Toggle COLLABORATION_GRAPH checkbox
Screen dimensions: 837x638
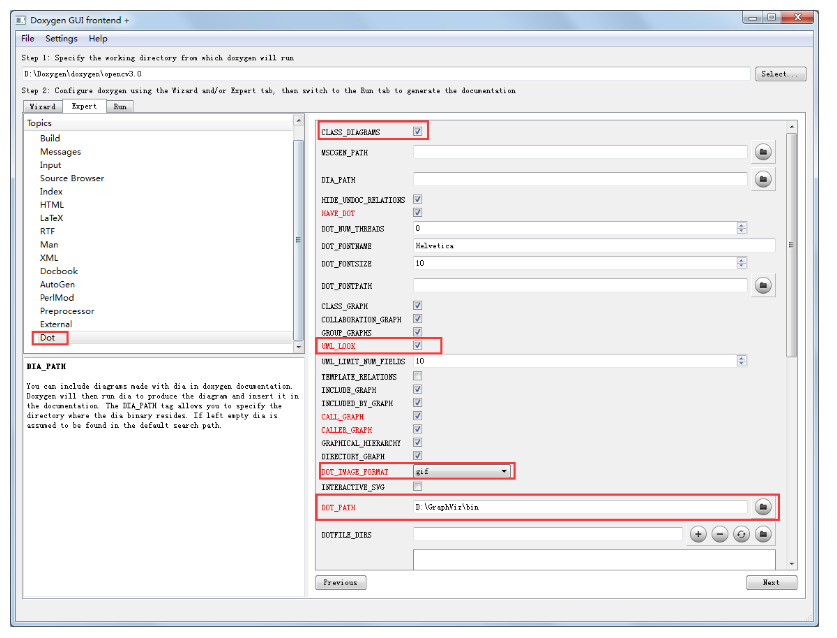click(x=417, y=319)
